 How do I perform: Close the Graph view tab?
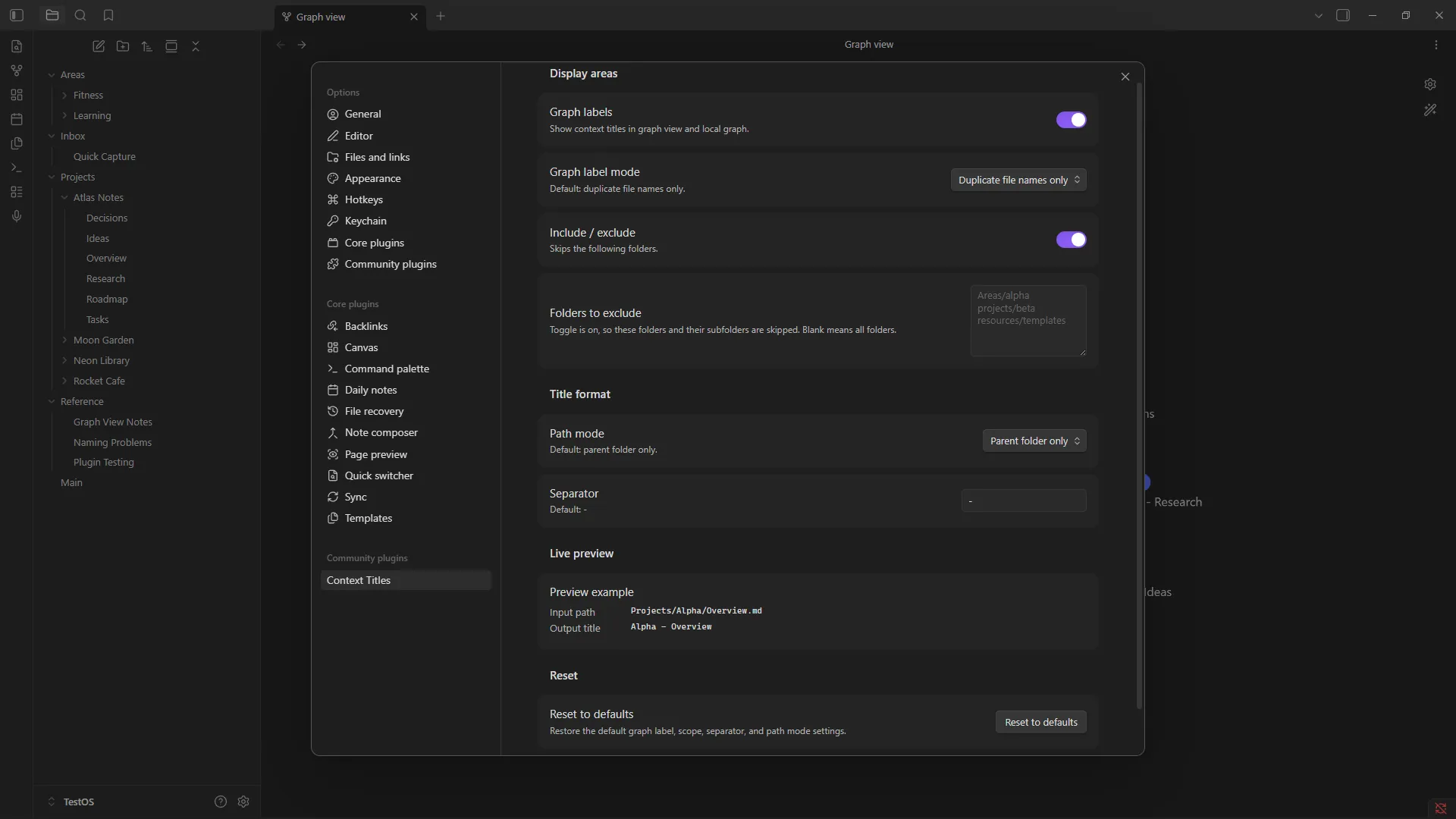coord(414,17)
